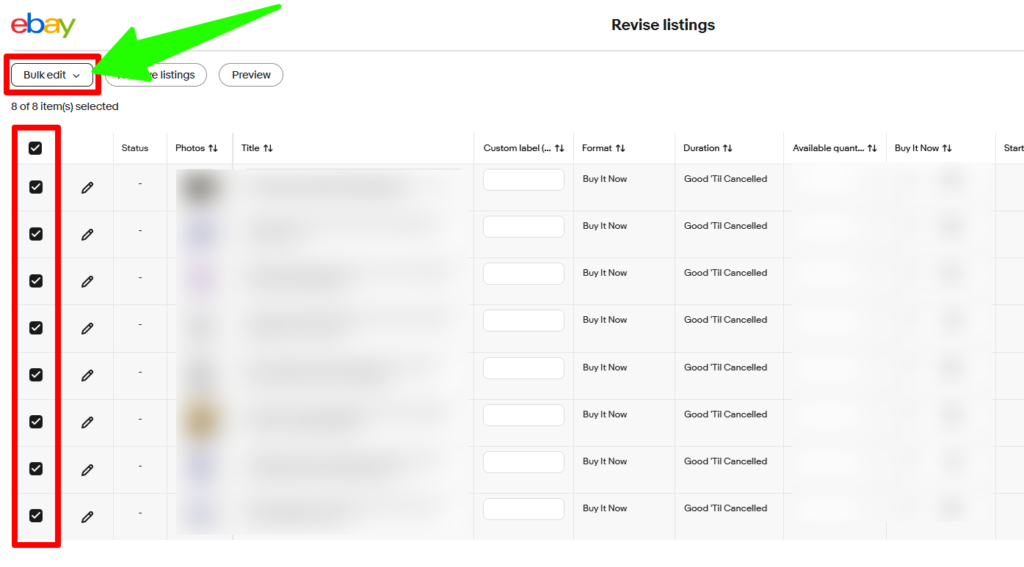Click the fourth row's Custom label field
The image size is (1024, 567).
coord(523,321)
